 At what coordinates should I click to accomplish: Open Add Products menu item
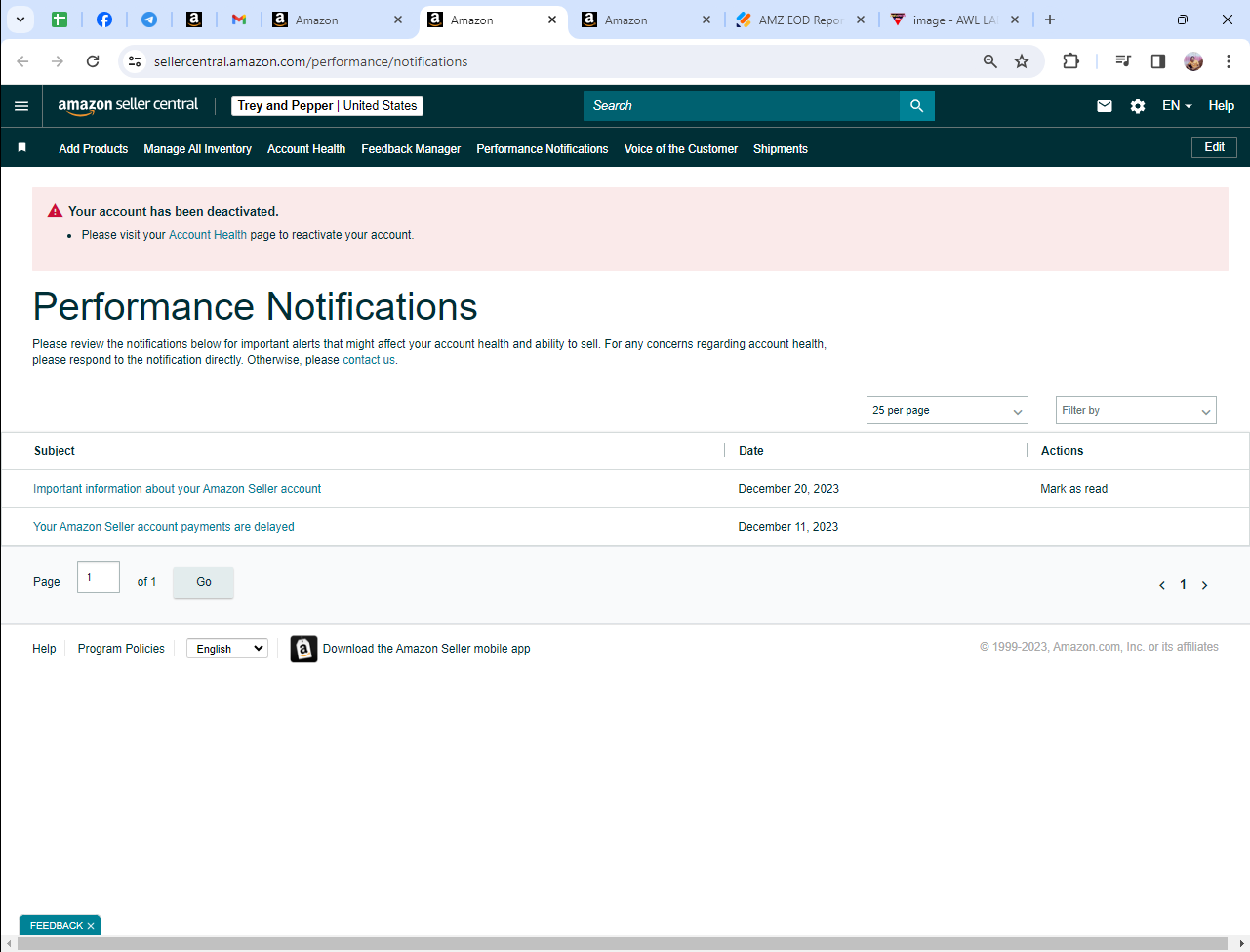94,149
